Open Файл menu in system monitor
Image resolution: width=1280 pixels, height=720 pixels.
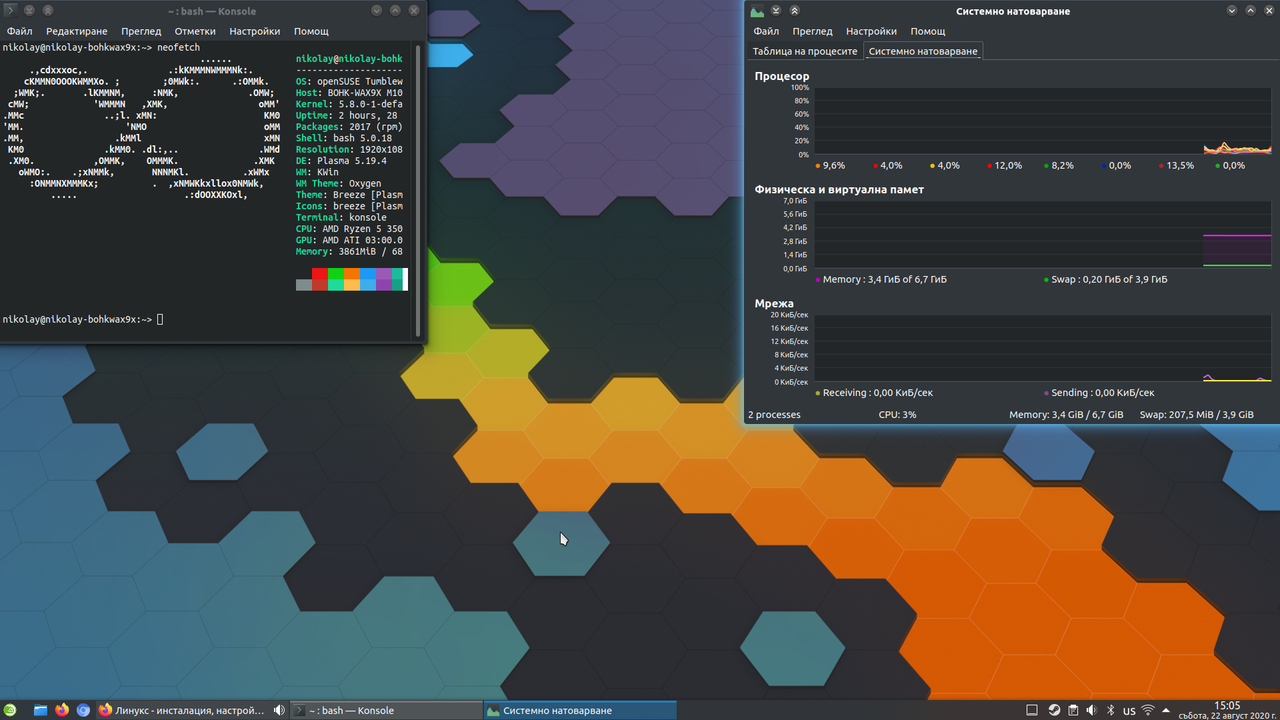point(766,31)
